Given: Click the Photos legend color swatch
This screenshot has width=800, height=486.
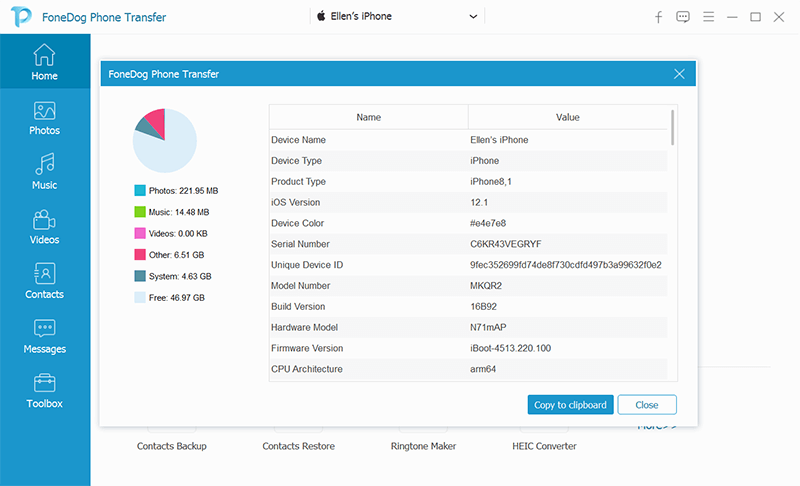Looking at the screenshot, I should click(x=140, y=191).
